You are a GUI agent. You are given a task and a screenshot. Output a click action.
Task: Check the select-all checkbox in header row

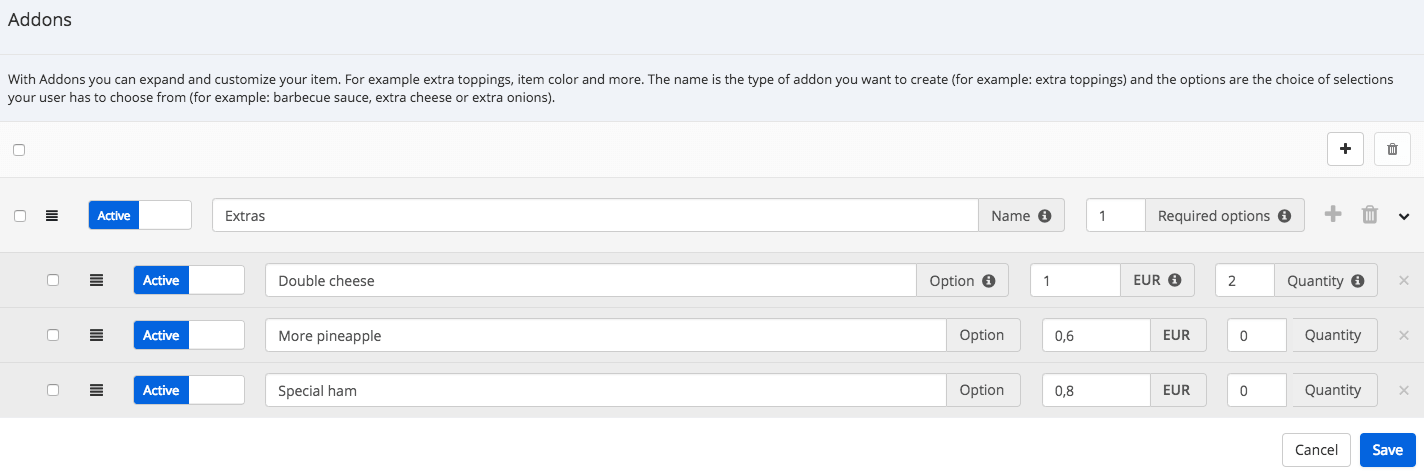19,150
